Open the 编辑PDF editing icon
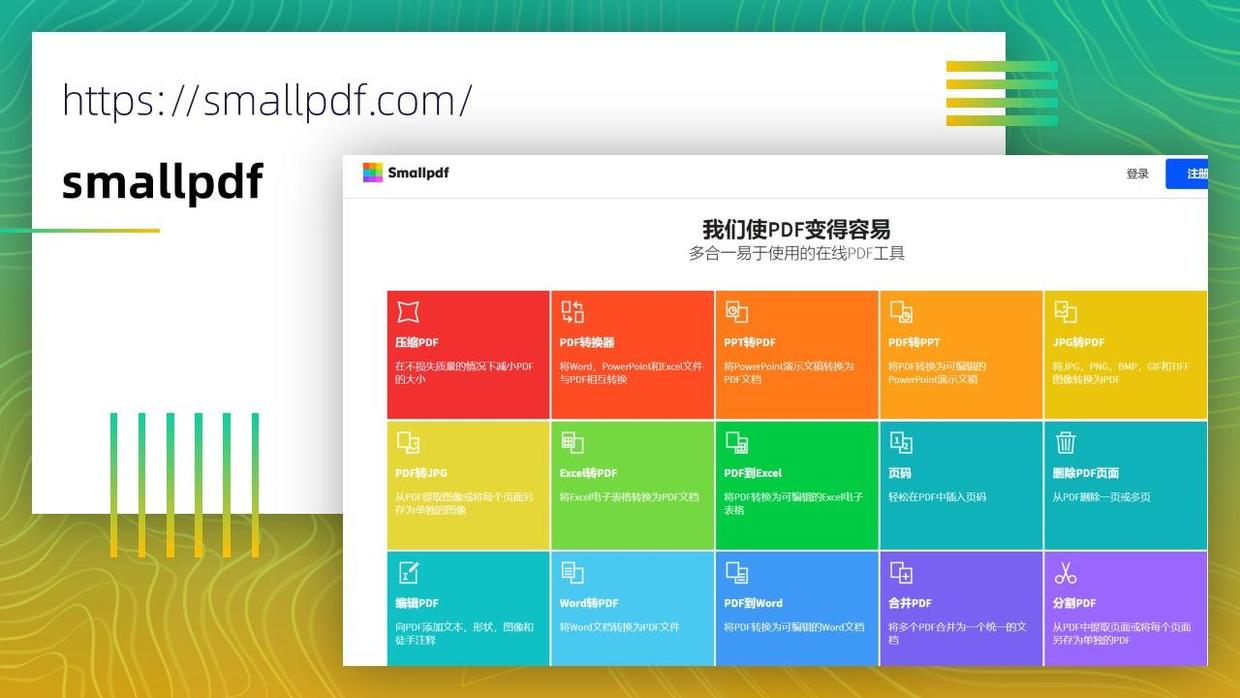 tap(408, 572)
